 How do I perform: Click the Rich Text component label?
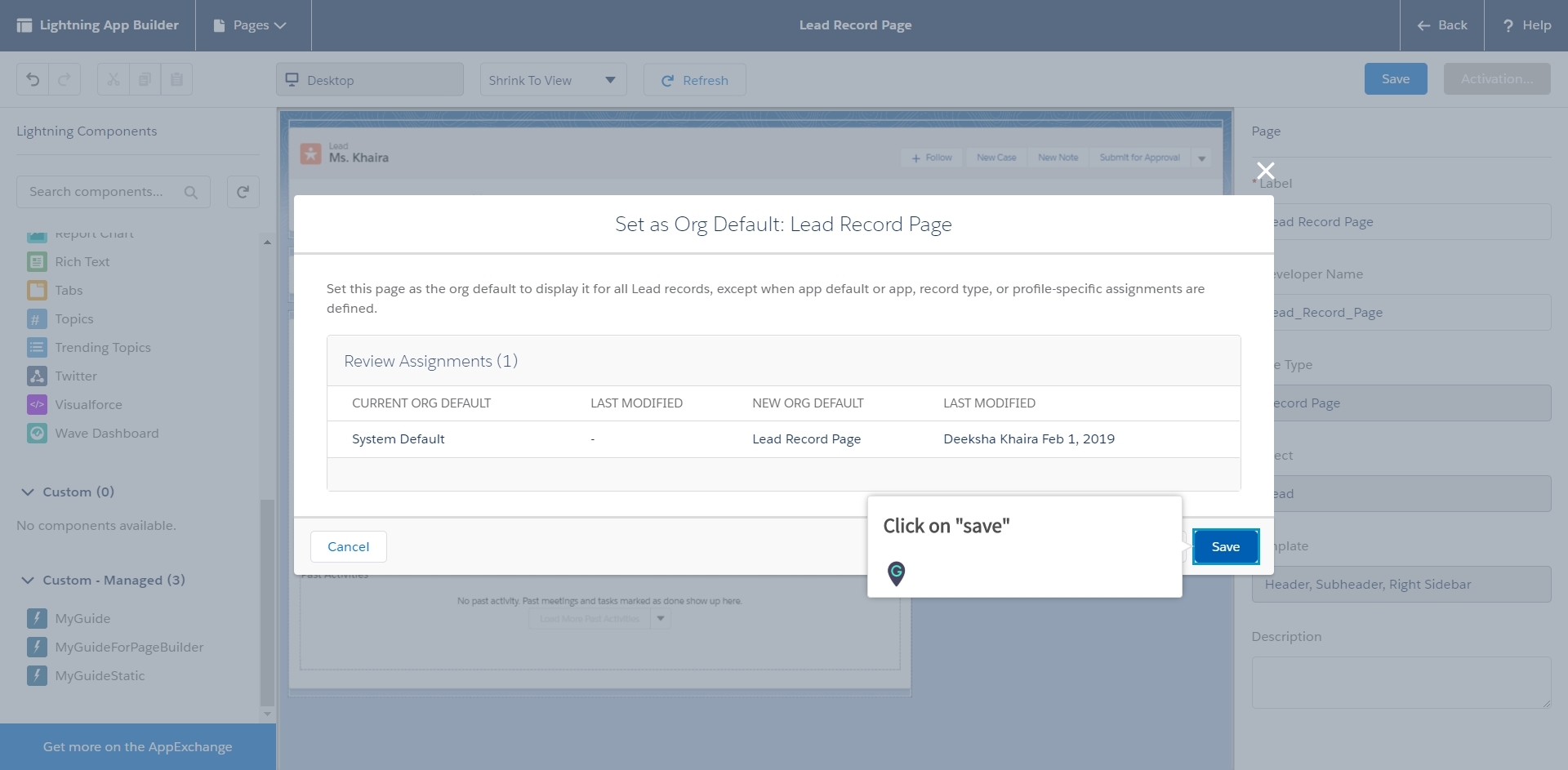[82, 261]
